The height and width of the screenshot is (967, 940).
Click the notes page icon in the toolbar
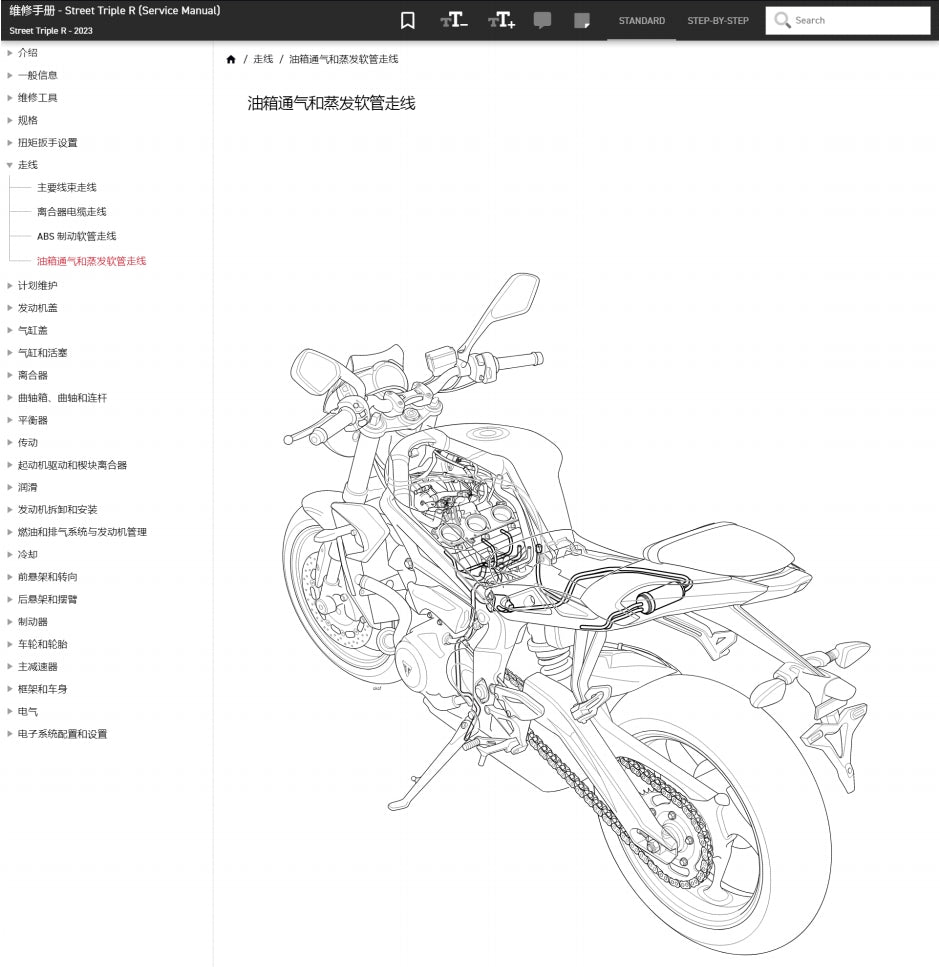coord(582,20)
